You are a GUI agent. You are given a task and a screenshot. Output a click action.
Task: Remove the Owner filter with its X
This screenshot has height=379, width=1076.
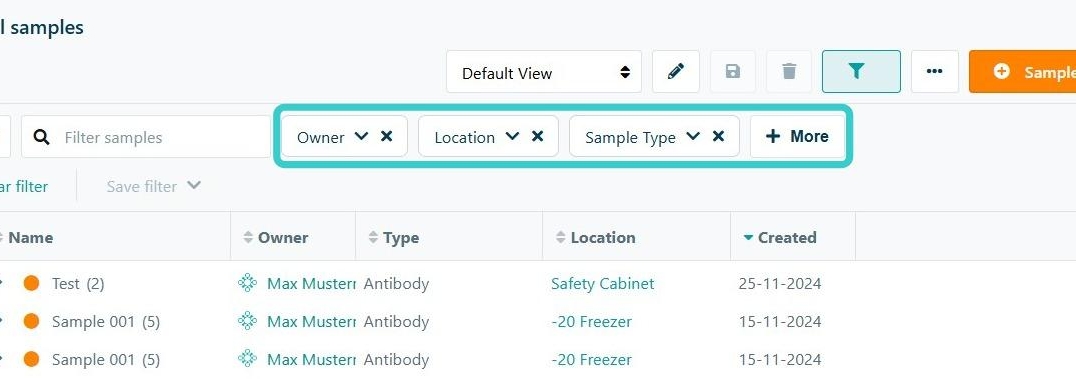[386, 136]
